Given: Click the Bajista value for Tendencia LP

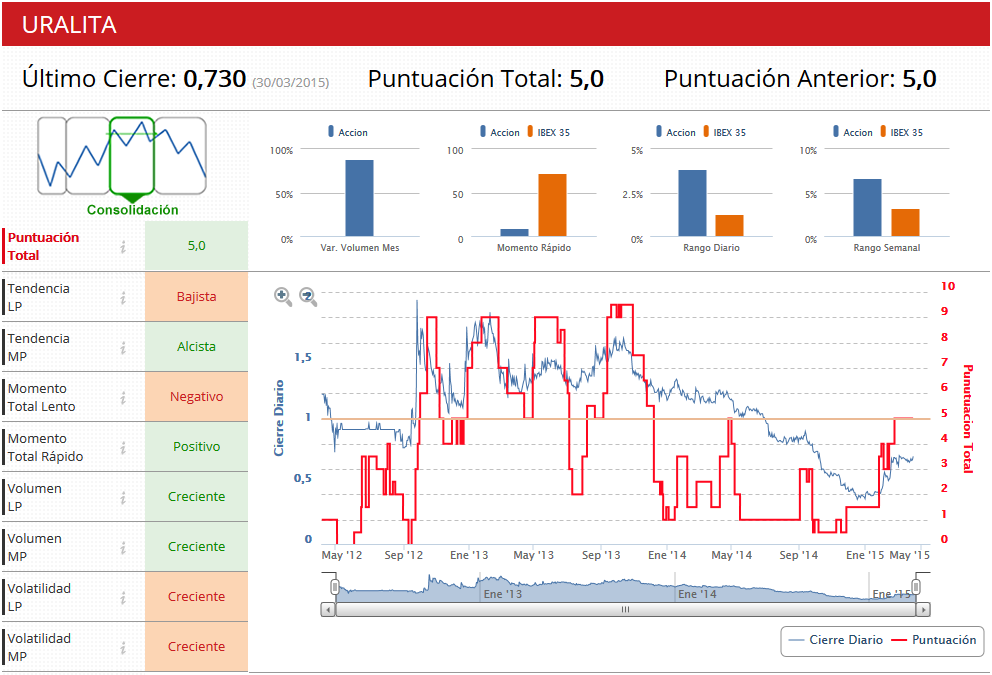Looking at the screenshot, I should (196, 297).
